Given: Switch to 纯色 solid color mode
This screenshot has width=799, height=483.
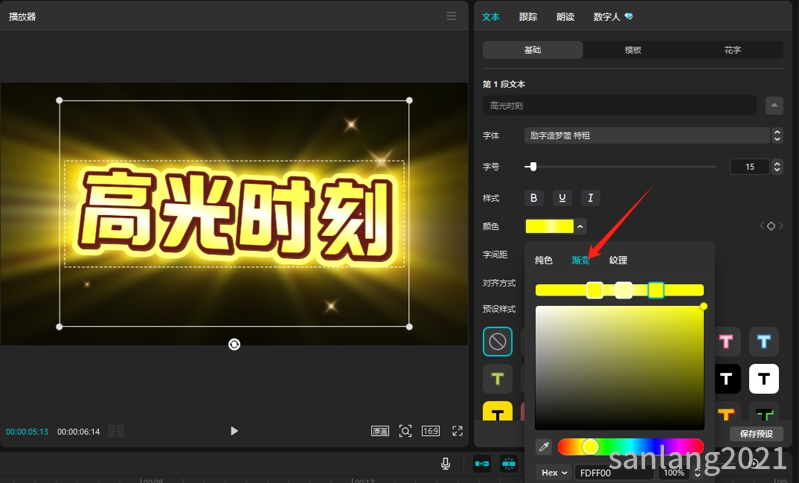Looking at the screenshot, I should (543, 260).
